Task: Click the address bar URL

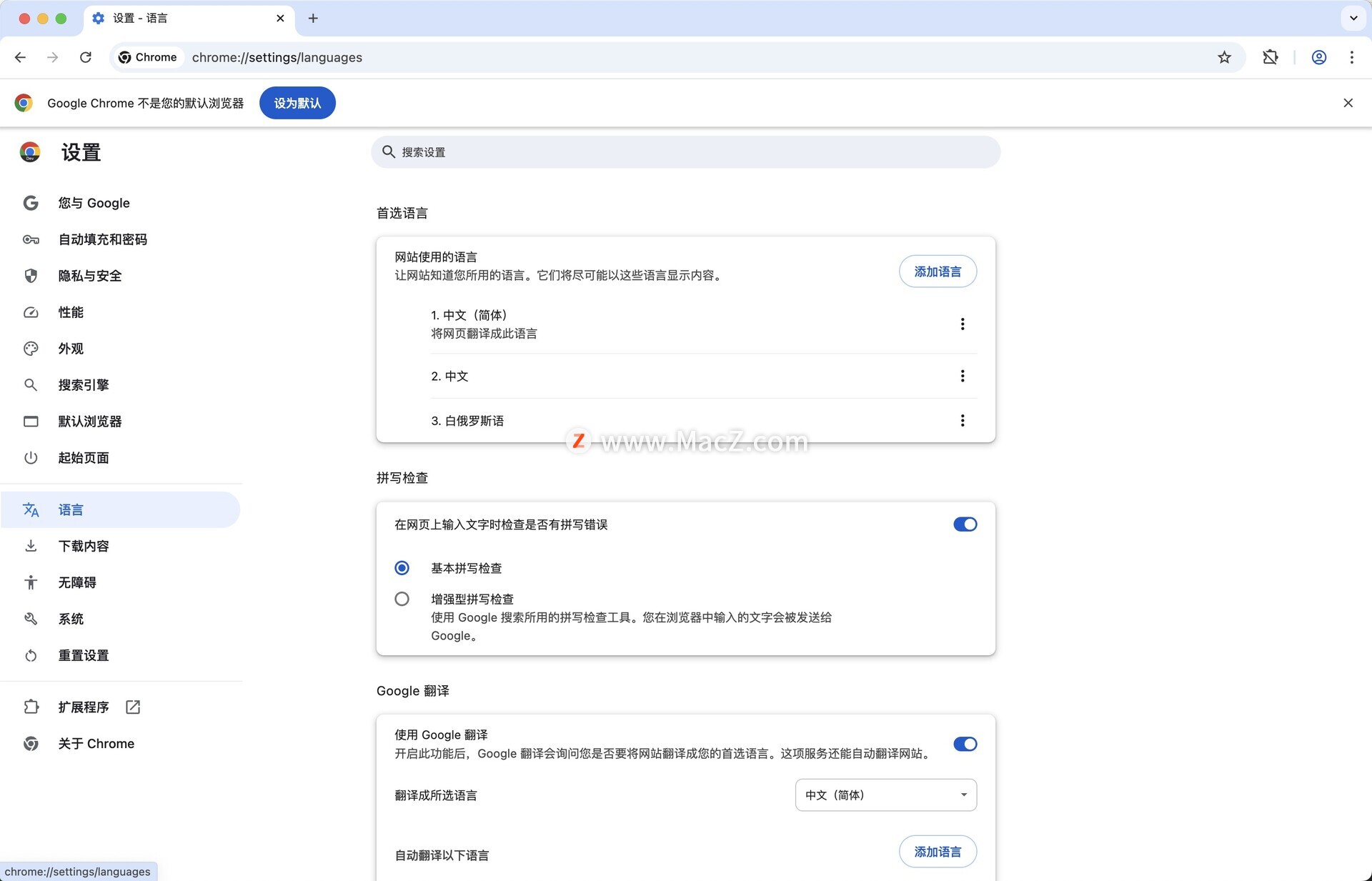Action: pos(277,57)
